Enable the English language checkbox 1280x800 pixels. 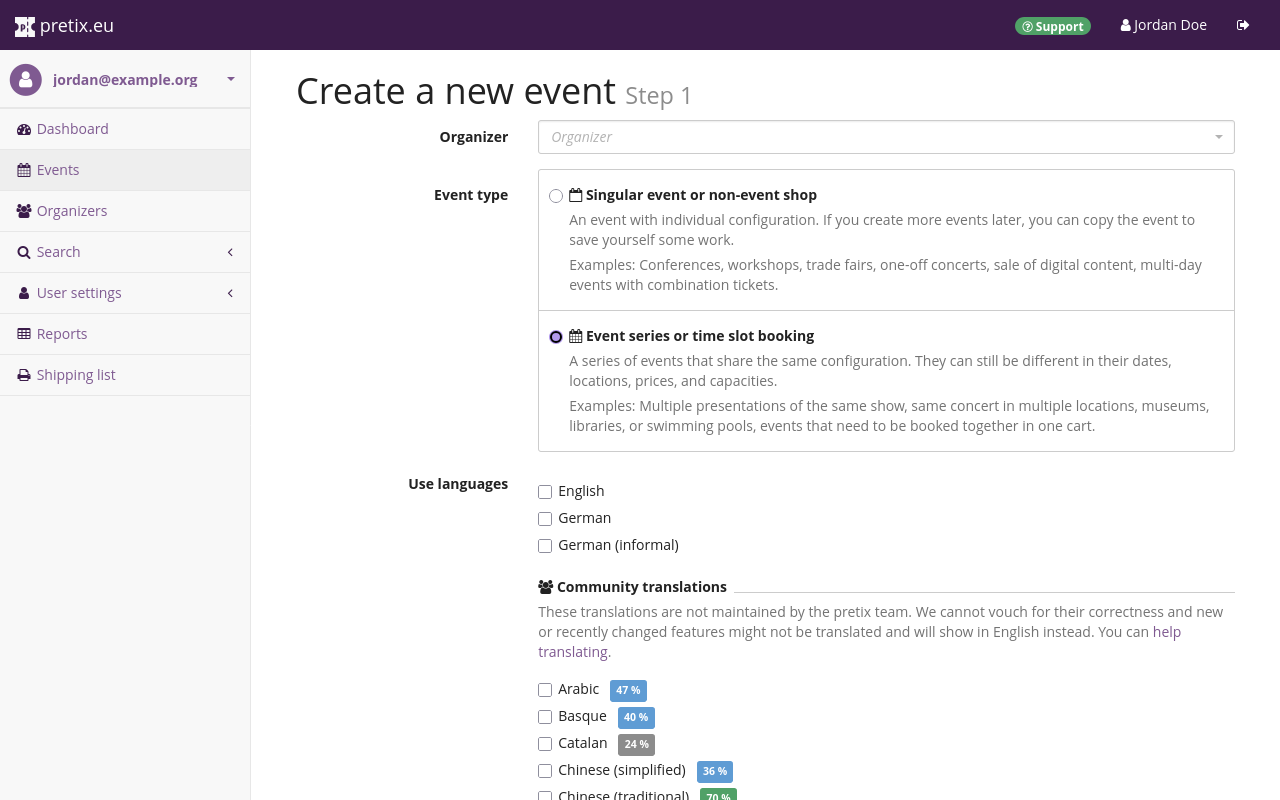pyautogui.click(x=545, y=492)
